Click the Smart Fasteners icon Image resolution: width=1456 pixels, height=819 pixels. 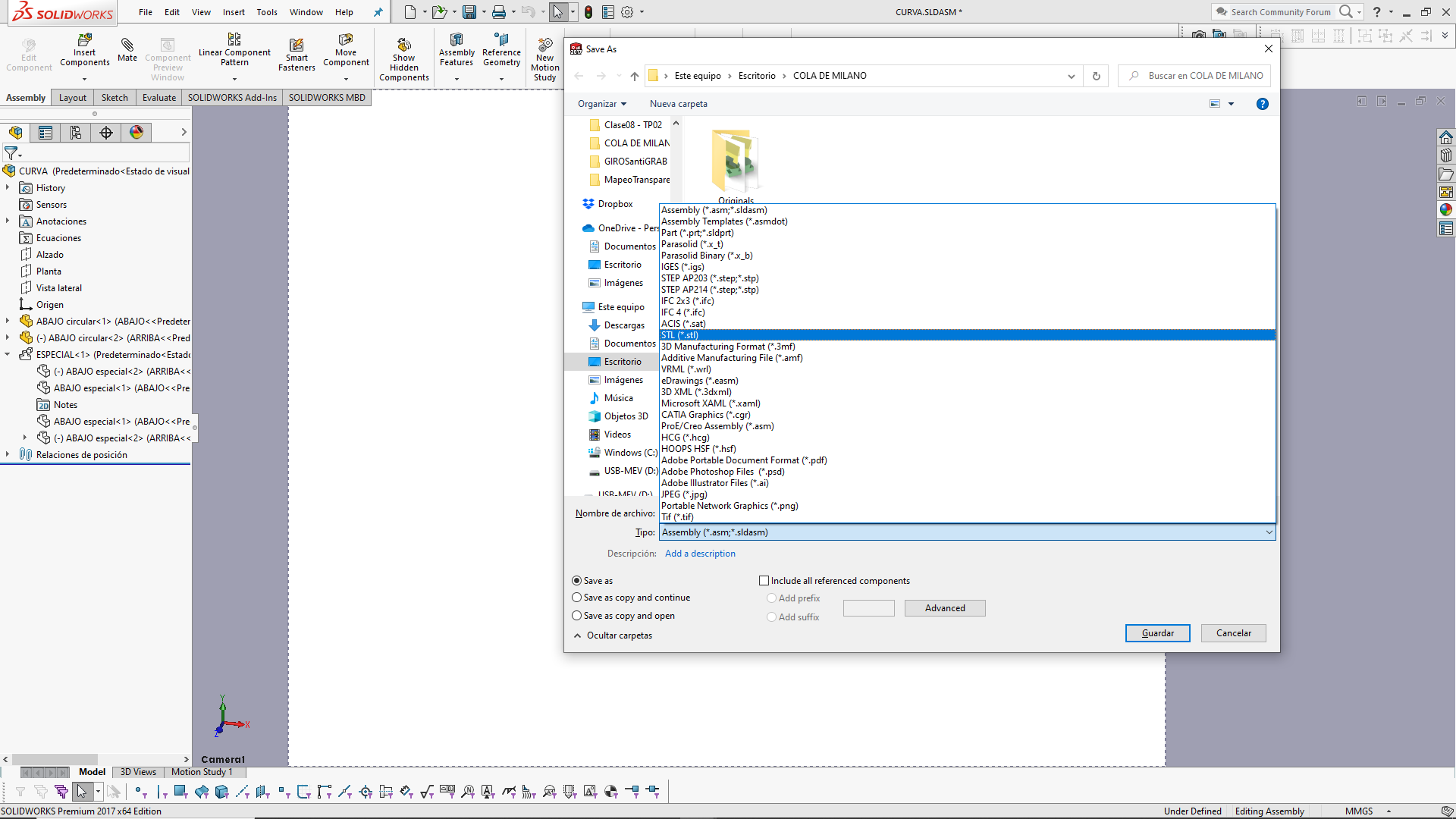[297, 45]
